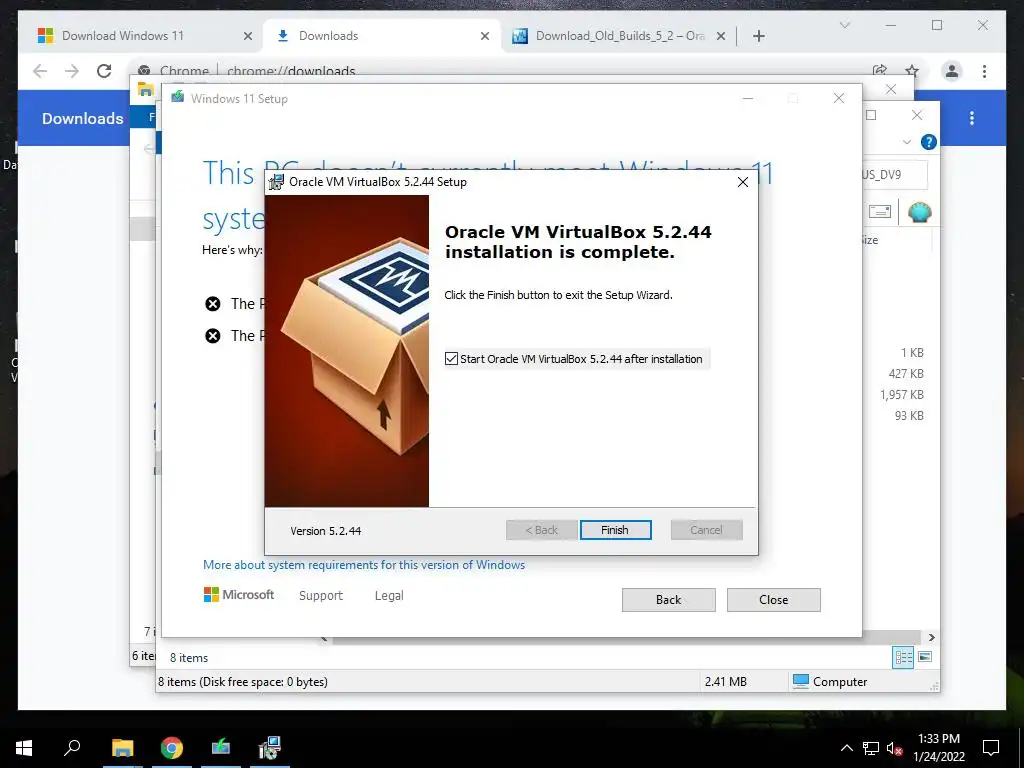
Task: Select the 93 KB file size entry
Action: pyautogui.click(x=909, y=415)
